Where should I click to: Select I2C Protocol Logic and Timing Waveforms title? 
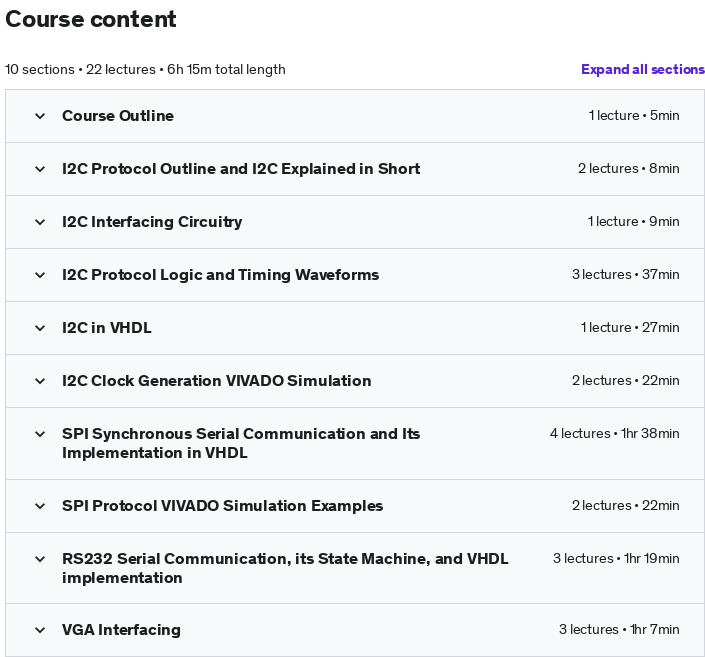[220, 275]
